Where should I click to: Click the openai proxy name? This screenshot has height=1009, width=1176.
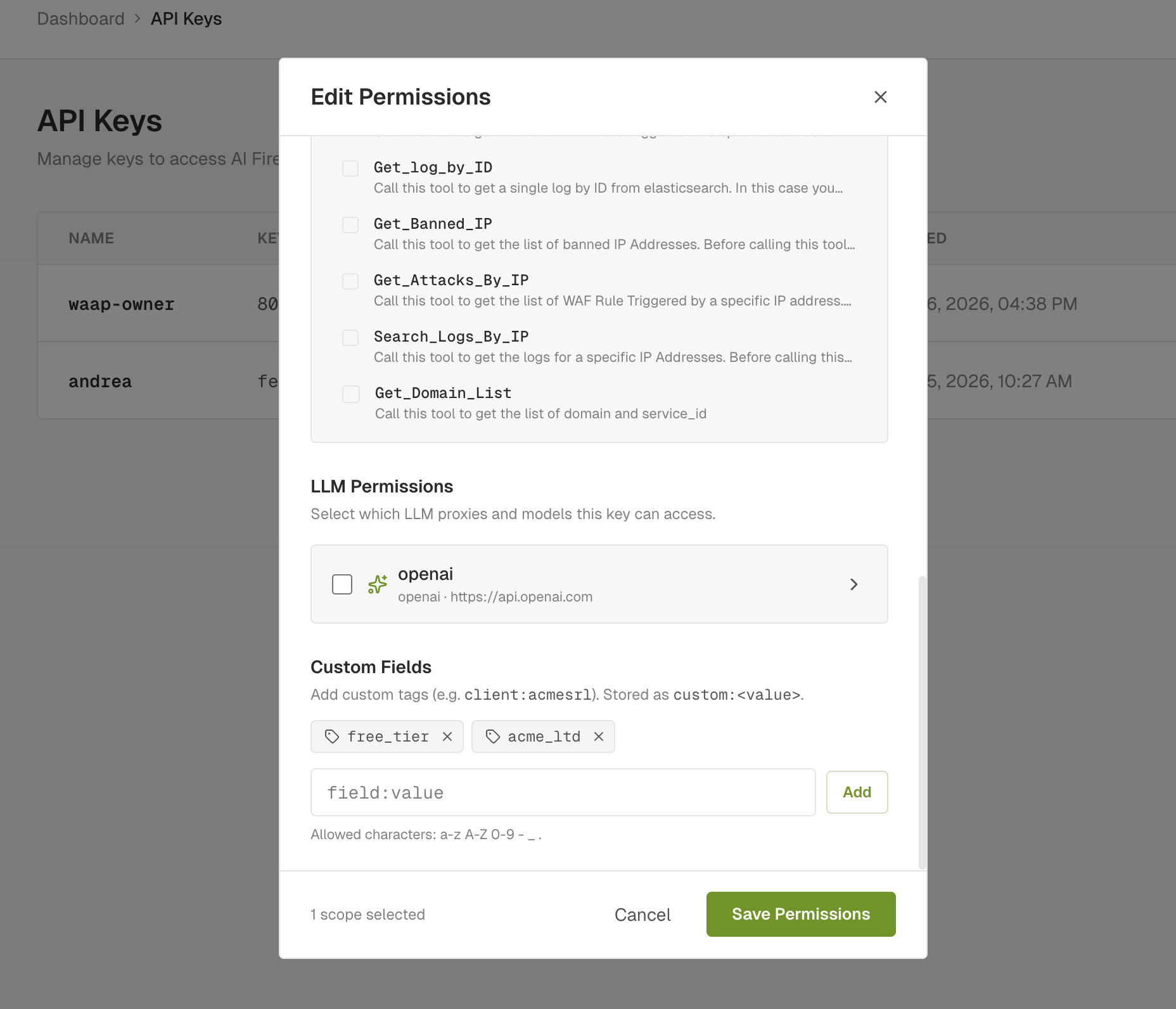pyautogui.click(x=425, y=574)
